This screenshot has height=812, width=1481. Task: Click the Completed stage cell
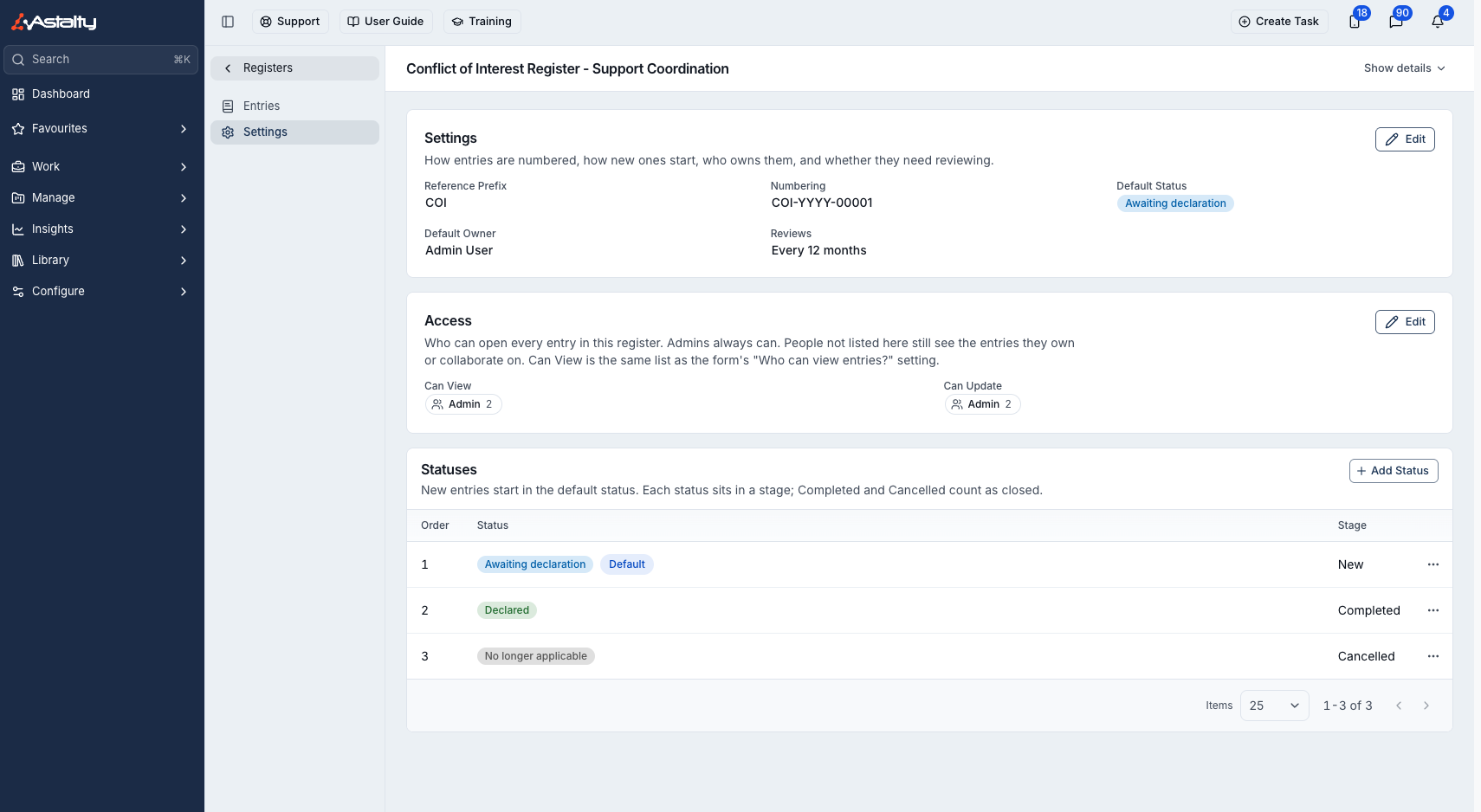[x=1368, y=610]
